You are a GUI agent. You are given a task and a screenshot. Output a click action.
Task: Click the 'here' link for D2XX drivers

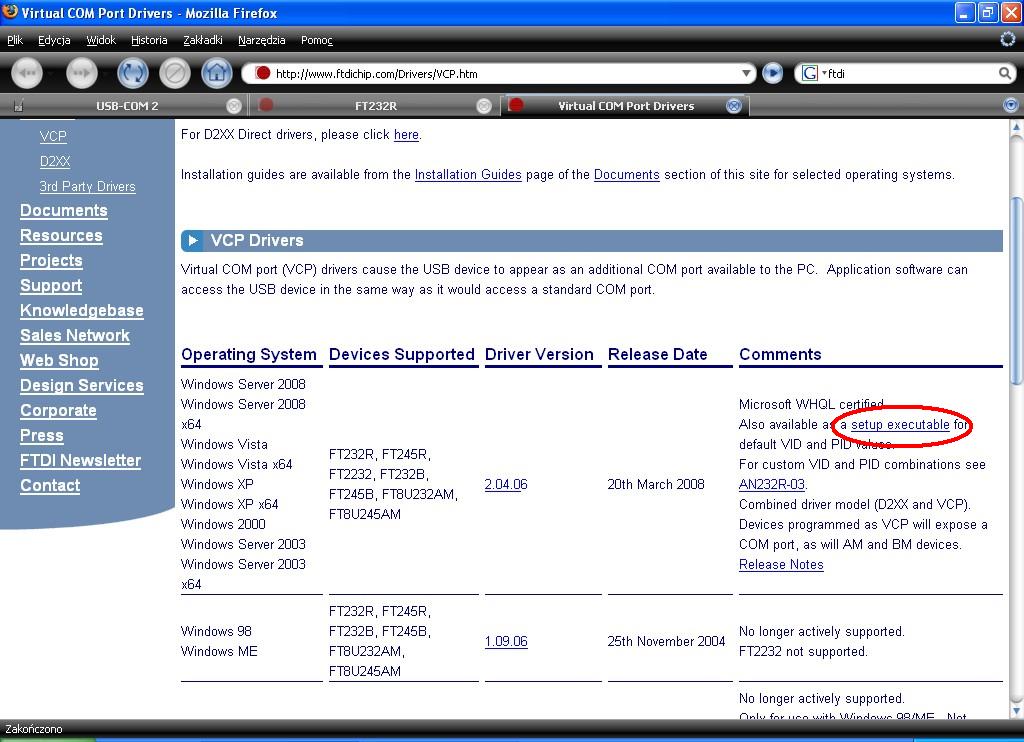pyautogui.click(x=406, y=135)
